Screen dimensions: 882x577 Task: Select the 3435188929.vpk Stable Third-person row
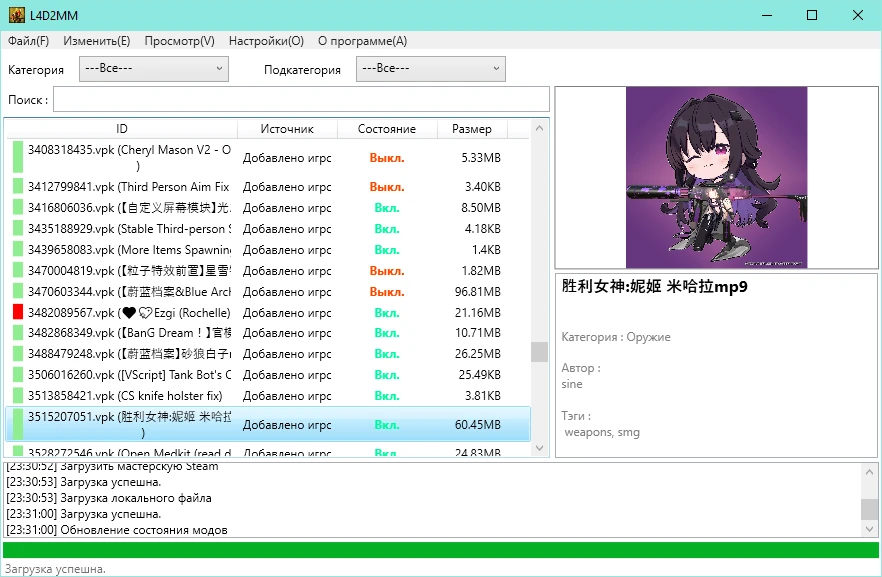click(x=268, y=228)
